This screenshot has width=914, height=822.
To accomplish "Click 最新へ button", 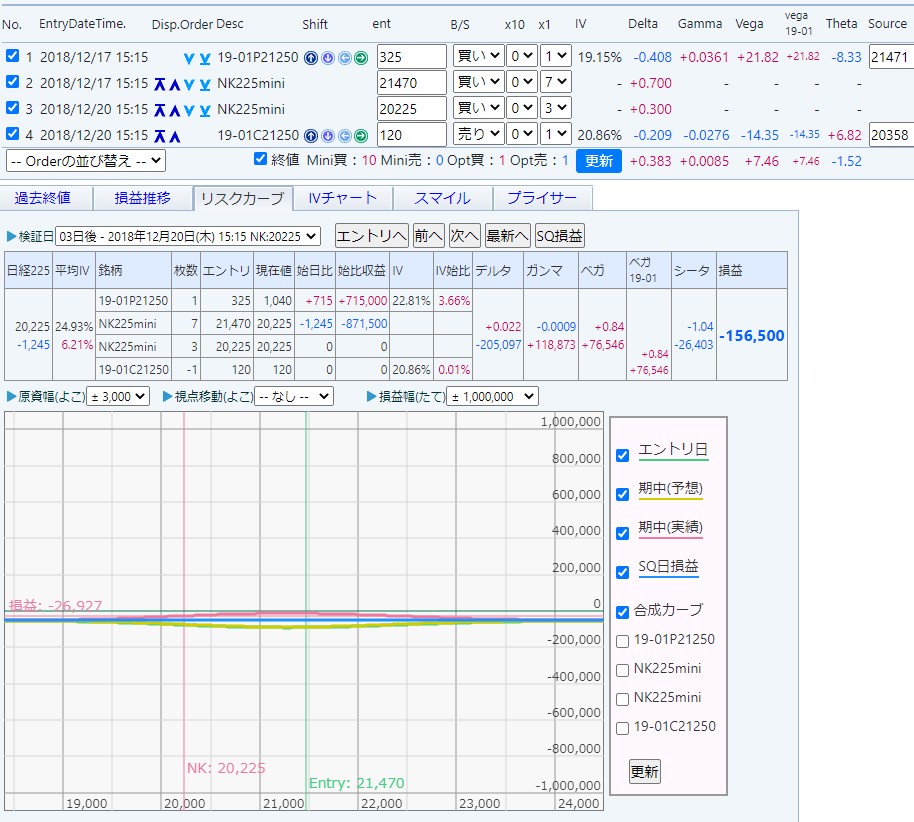I will 507,236.
